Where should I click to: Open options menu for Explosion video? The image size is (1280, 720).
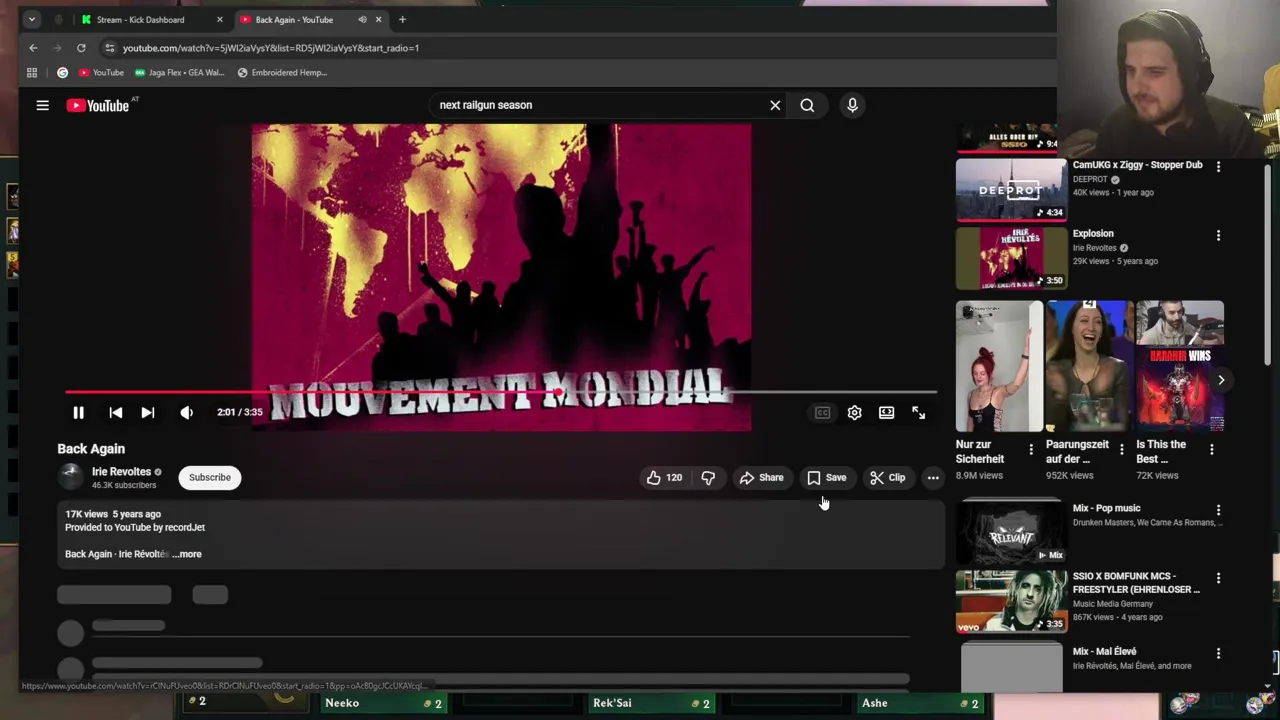click(x=1218, y=235)
